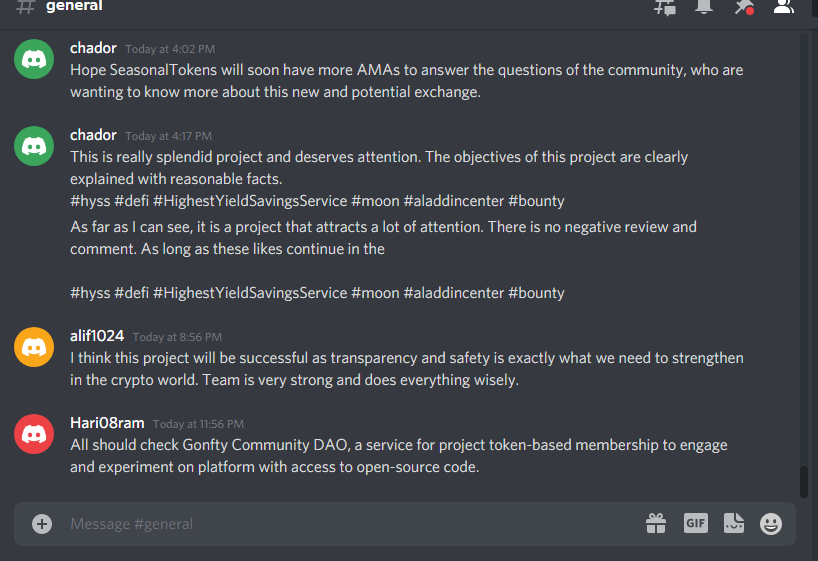Click the Message #general text input

tap(355, 524)
